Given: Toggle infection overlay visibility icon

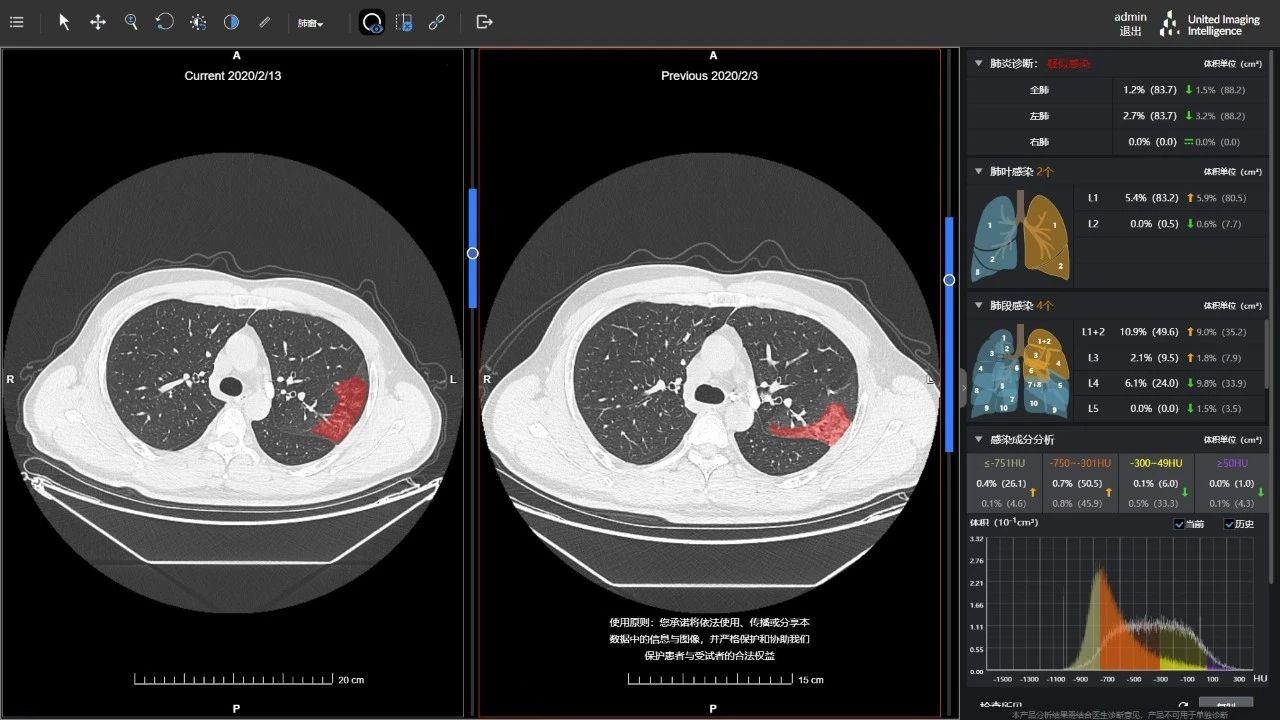Looking at the screenshot, I should (372, 22).
